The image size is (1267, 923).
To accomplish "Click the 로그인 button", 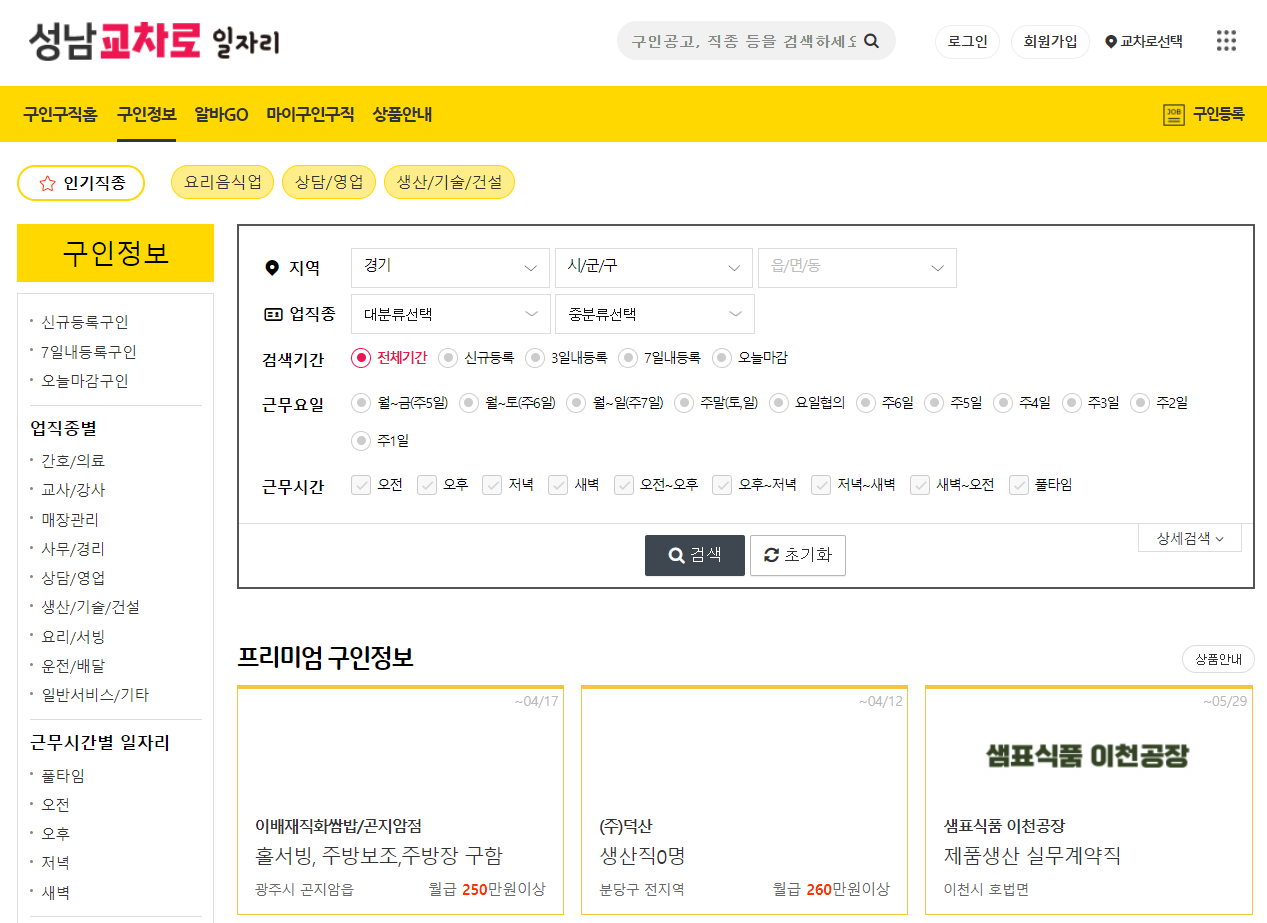I will click(966, 41).
